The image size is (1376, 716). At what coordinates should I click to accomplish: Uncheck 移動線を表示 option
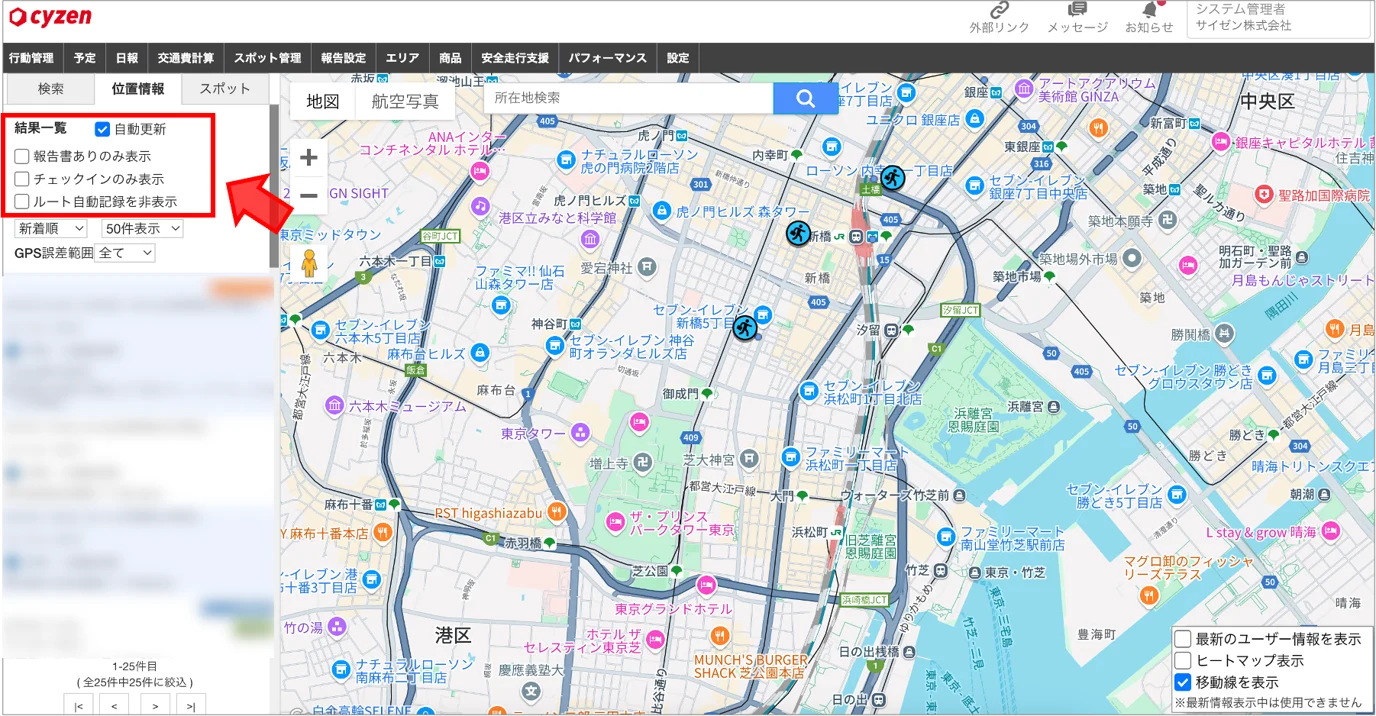pos(1183,682)
